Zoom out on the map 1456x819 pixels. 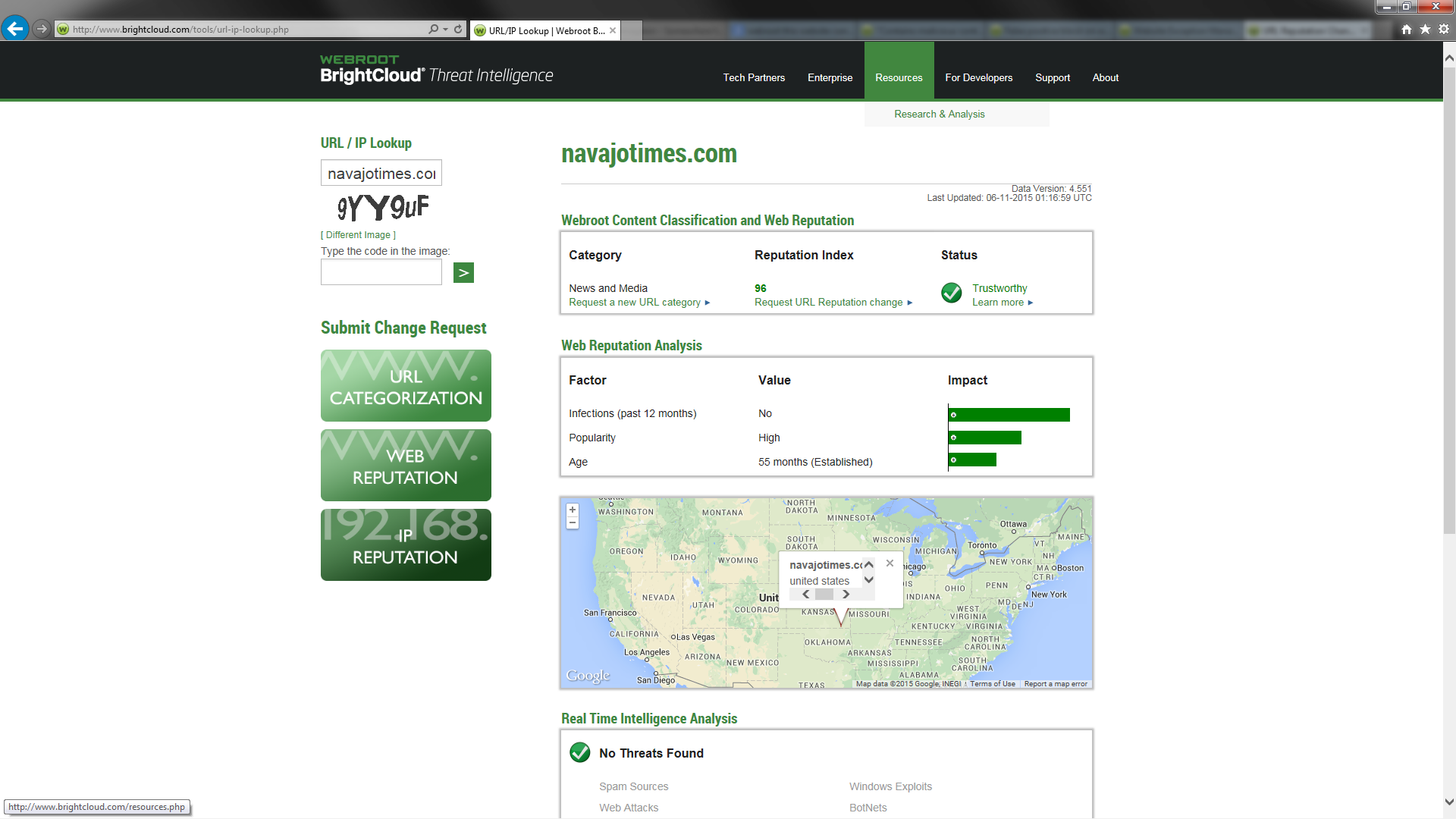tap(573, 522)
